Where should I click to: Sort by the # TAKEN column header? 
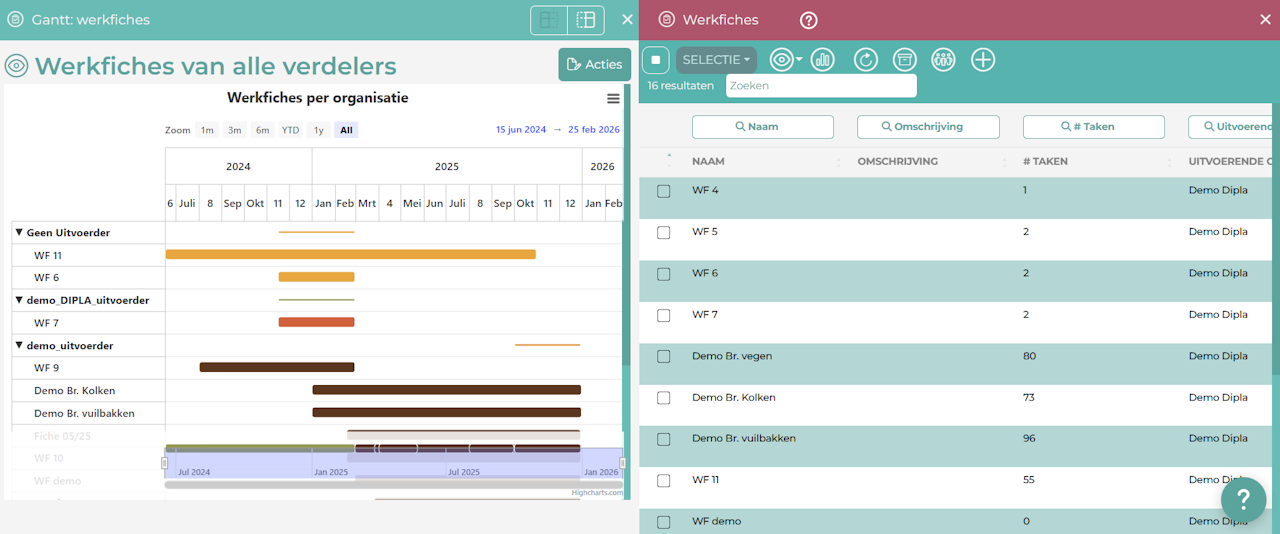click(x=1045, y=161)
